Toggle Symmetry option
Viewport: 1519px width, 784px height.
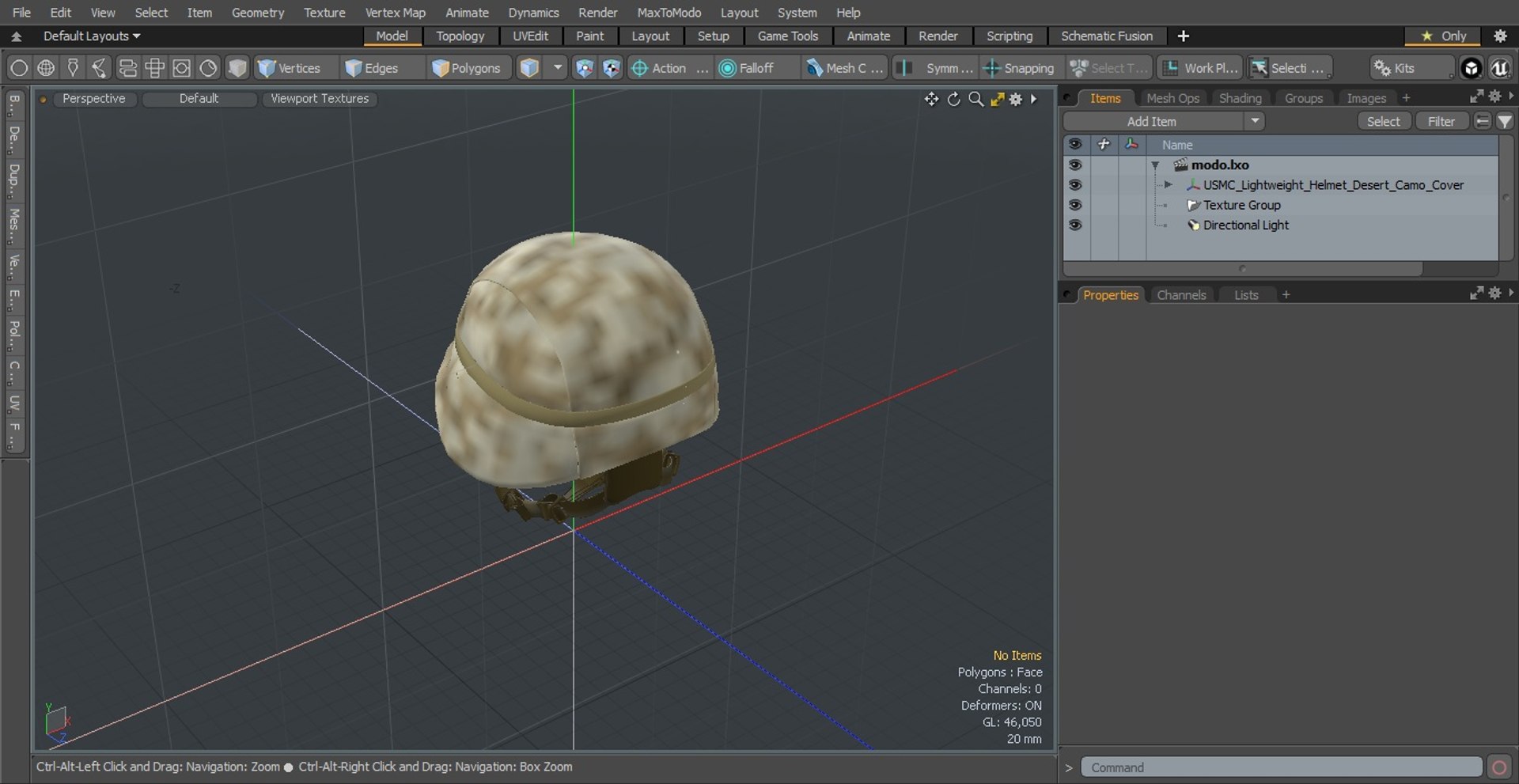tap(935, 68)
